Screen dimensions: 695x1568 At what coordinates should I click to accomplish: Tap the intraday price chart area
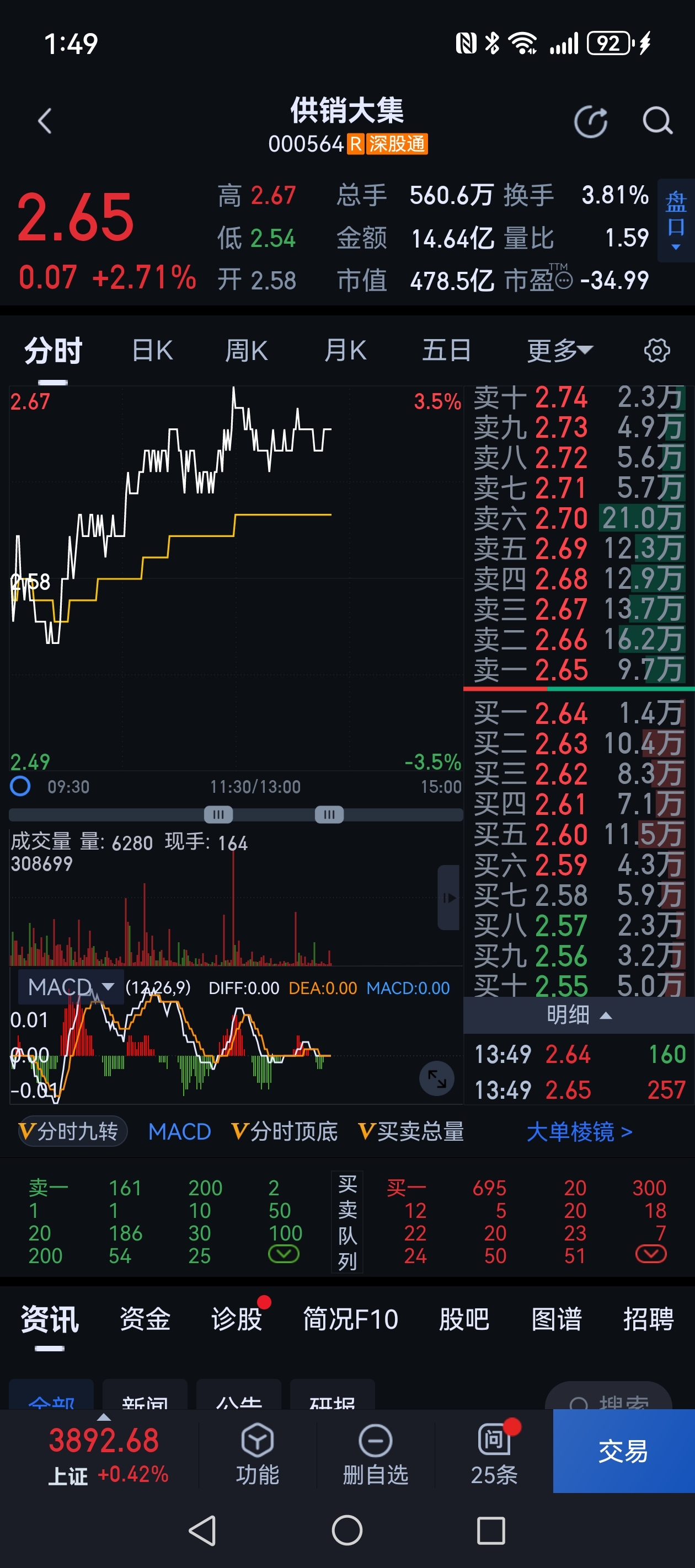(236, 578)
